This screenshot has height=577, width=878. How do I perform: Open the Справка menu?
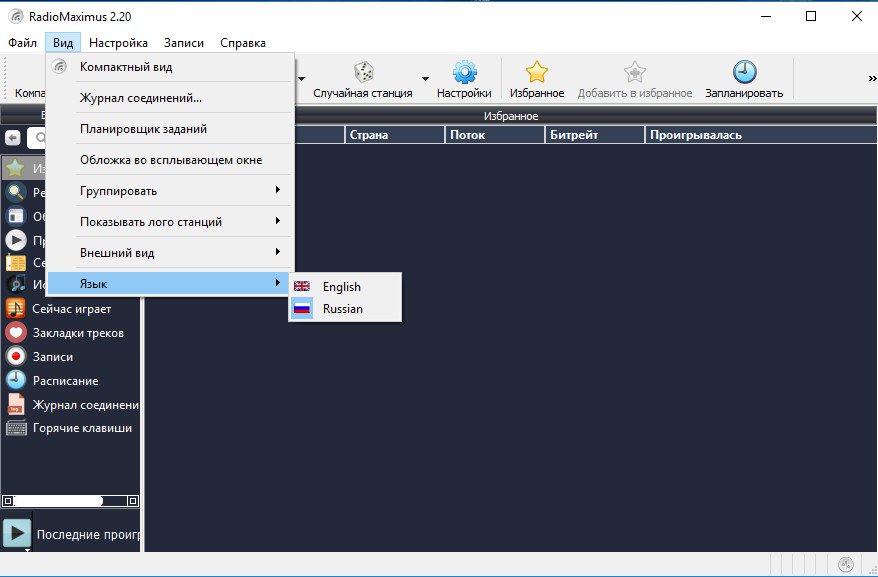243,43
